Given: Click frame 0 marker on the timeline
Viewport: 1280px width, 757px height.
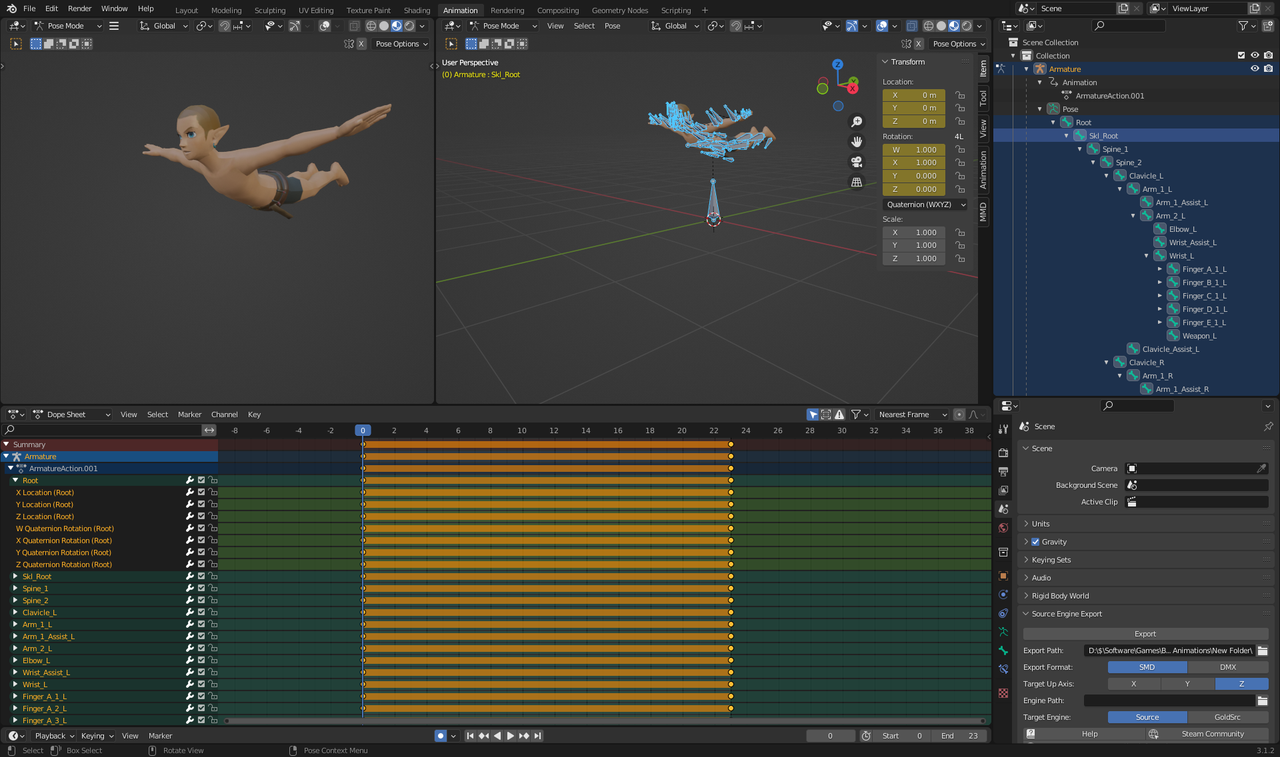Looking at the screenshot, I should point(363,430).
